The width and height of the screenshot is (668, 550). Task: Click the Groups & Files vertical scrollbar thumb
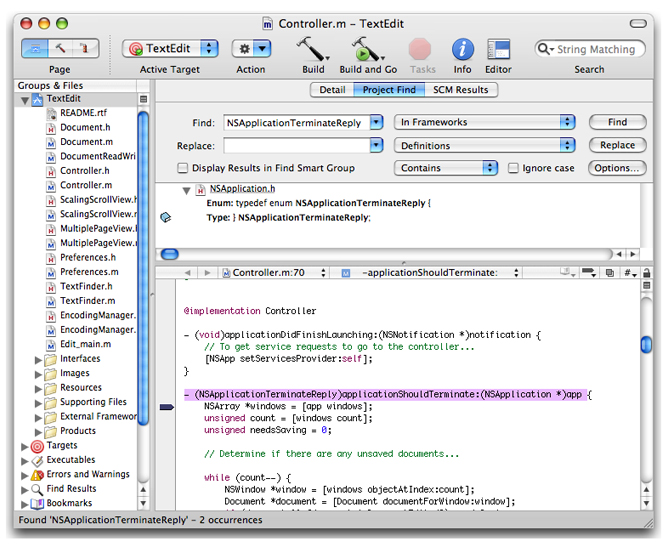pos(144,268)
